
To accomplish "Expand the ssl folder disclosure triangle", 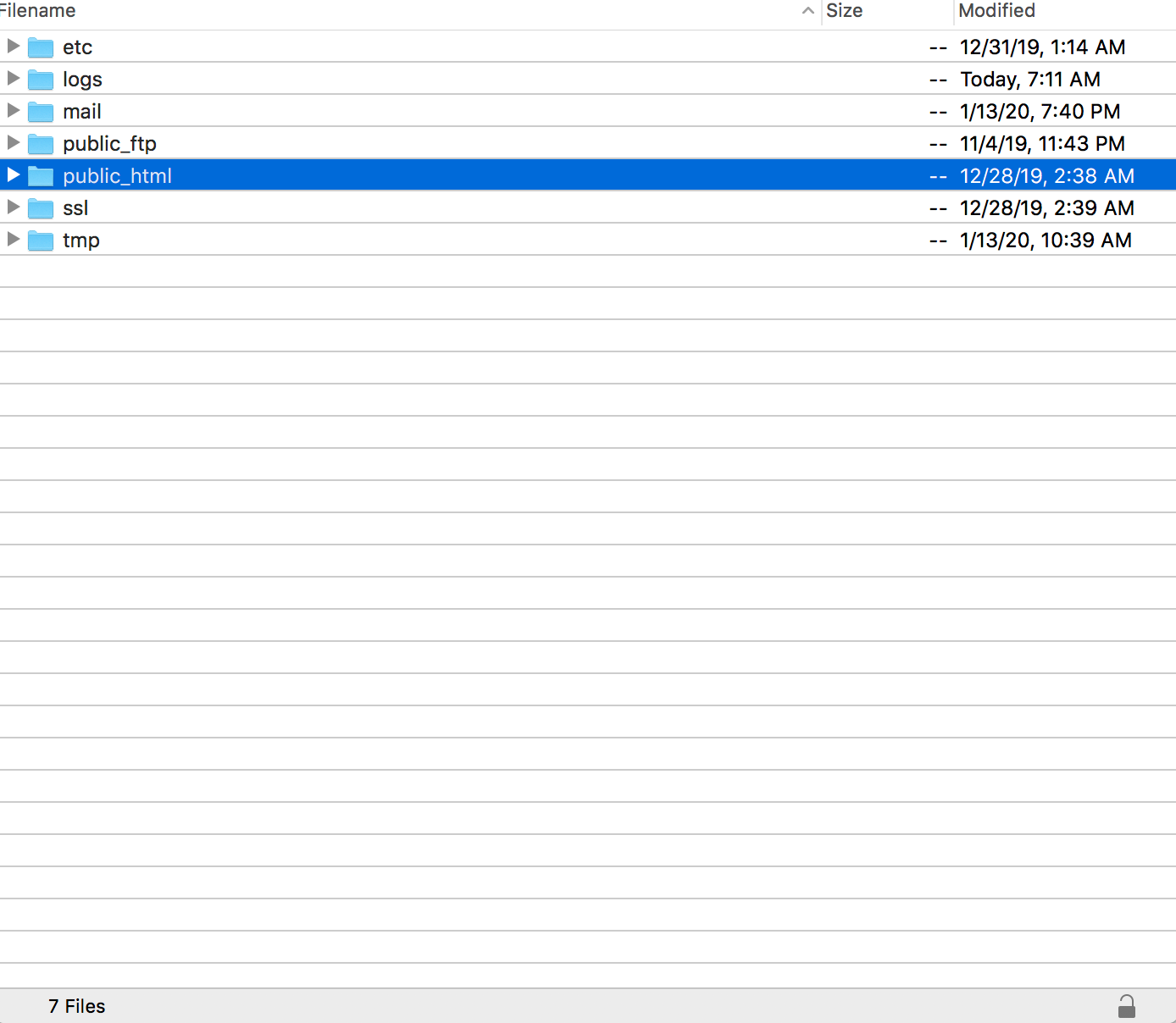I will coord(13,207).
